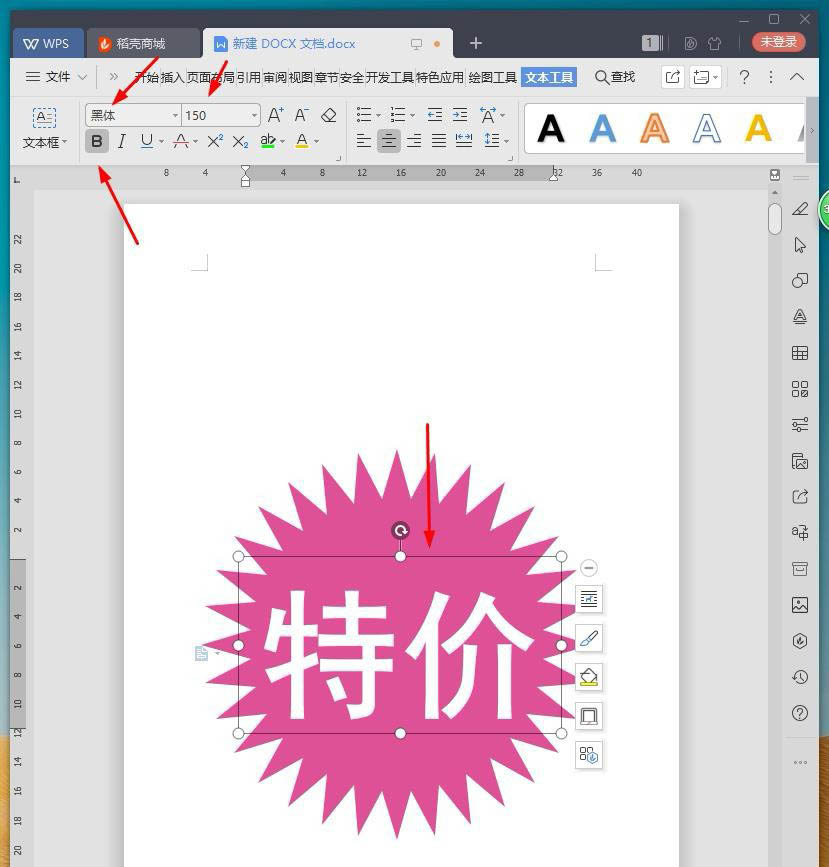The image size is (829, 867).
Task: Expand the font size dropdown
Action: (x=254, y=115)
